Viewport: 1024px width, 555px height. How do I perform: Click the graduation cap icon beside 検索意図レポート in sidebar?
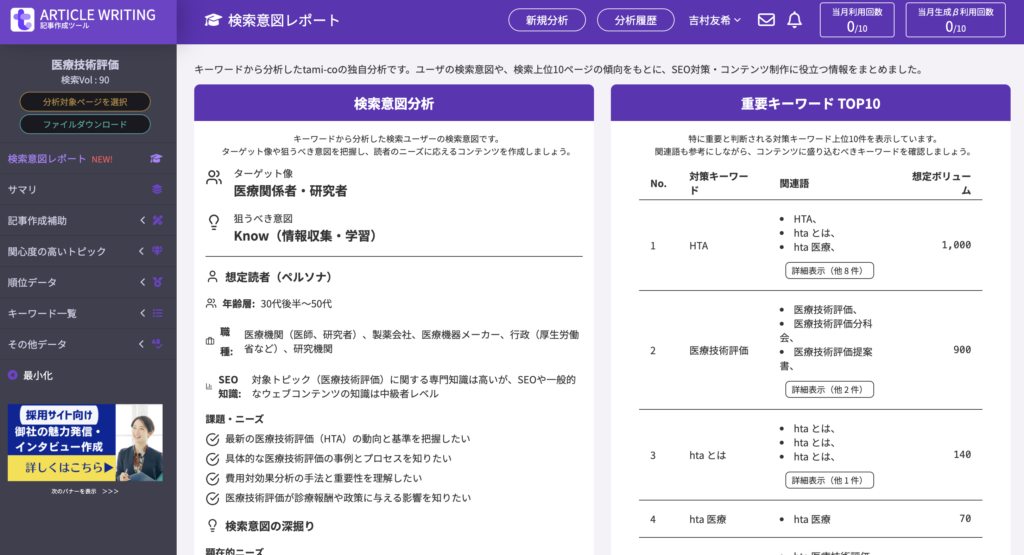[156, 158]
